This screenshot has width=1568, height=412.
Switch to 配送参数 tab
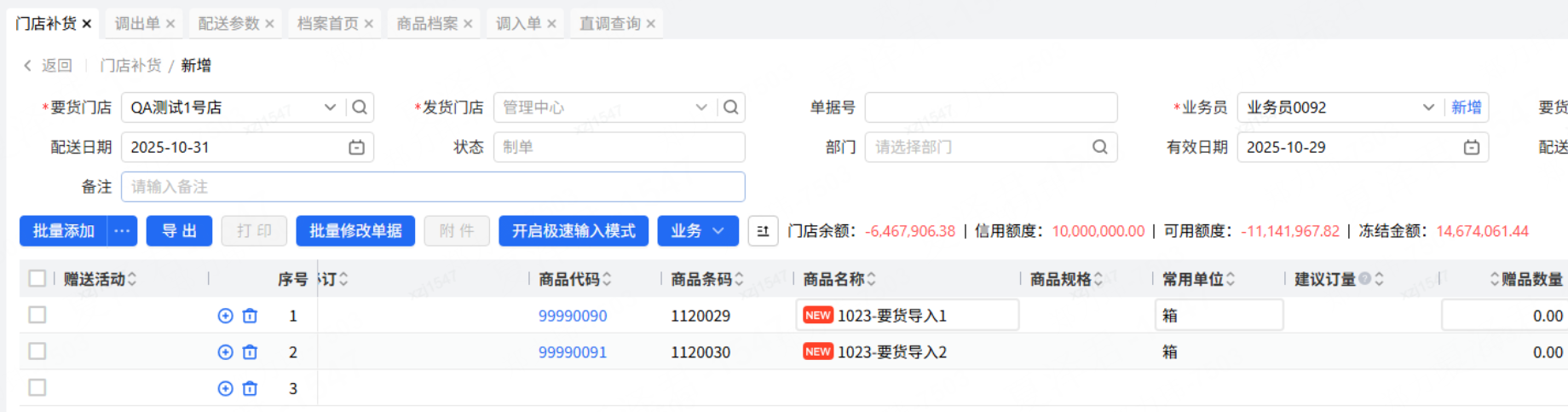(228, 24)
